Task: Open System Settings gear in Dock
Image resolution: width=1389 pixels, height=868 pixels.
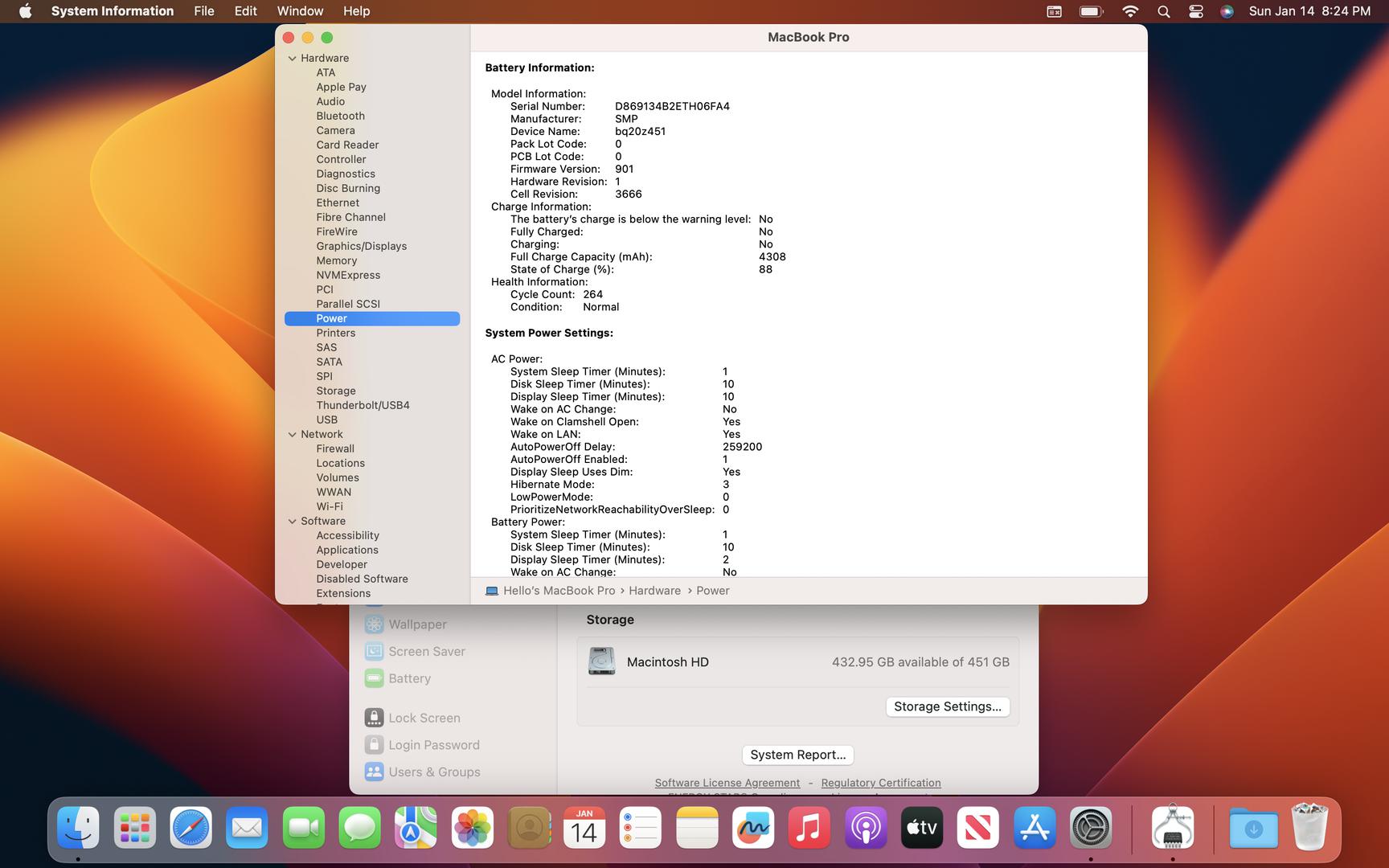Action: [x=1091, y=827]
